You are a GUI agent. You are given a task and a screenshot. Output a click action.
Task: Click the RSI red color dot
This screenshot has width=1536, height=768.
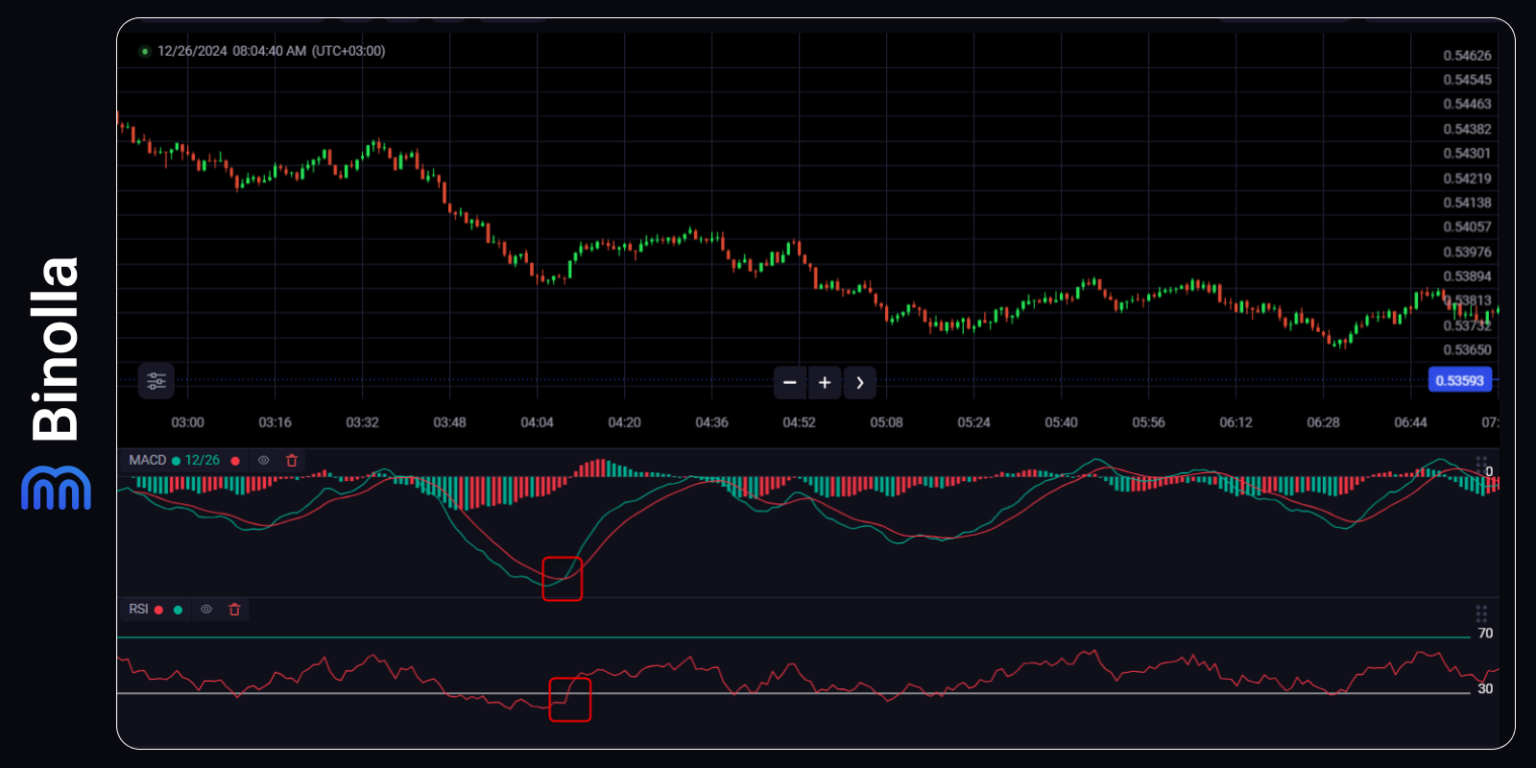158,609
